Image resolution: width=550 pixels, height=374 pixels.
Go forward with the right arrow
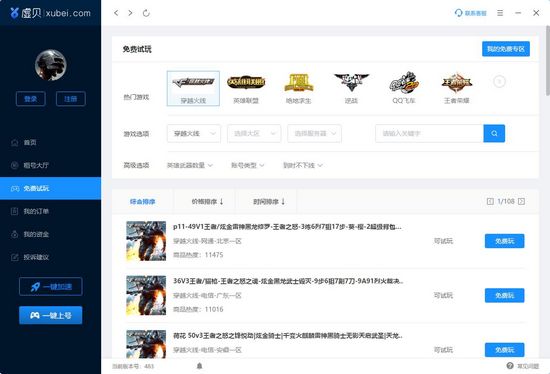tap(130, 13)
